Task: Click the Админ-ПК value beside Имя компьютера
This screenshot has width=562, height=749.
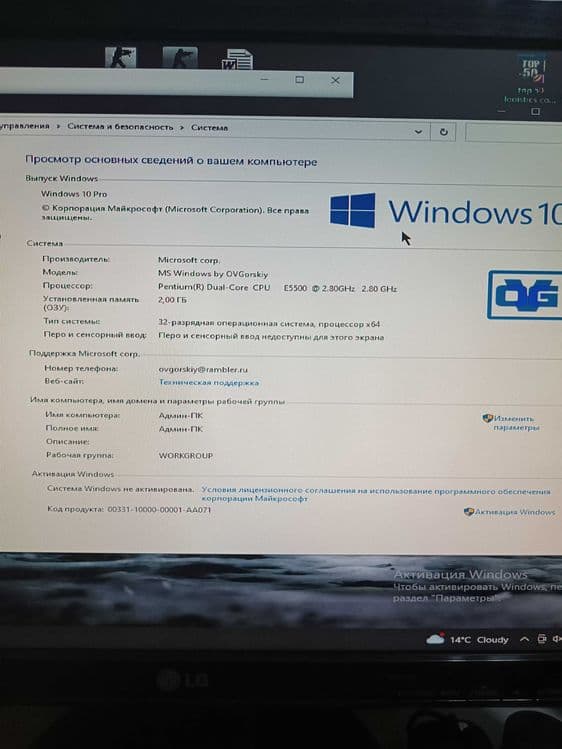Action: 180,416
